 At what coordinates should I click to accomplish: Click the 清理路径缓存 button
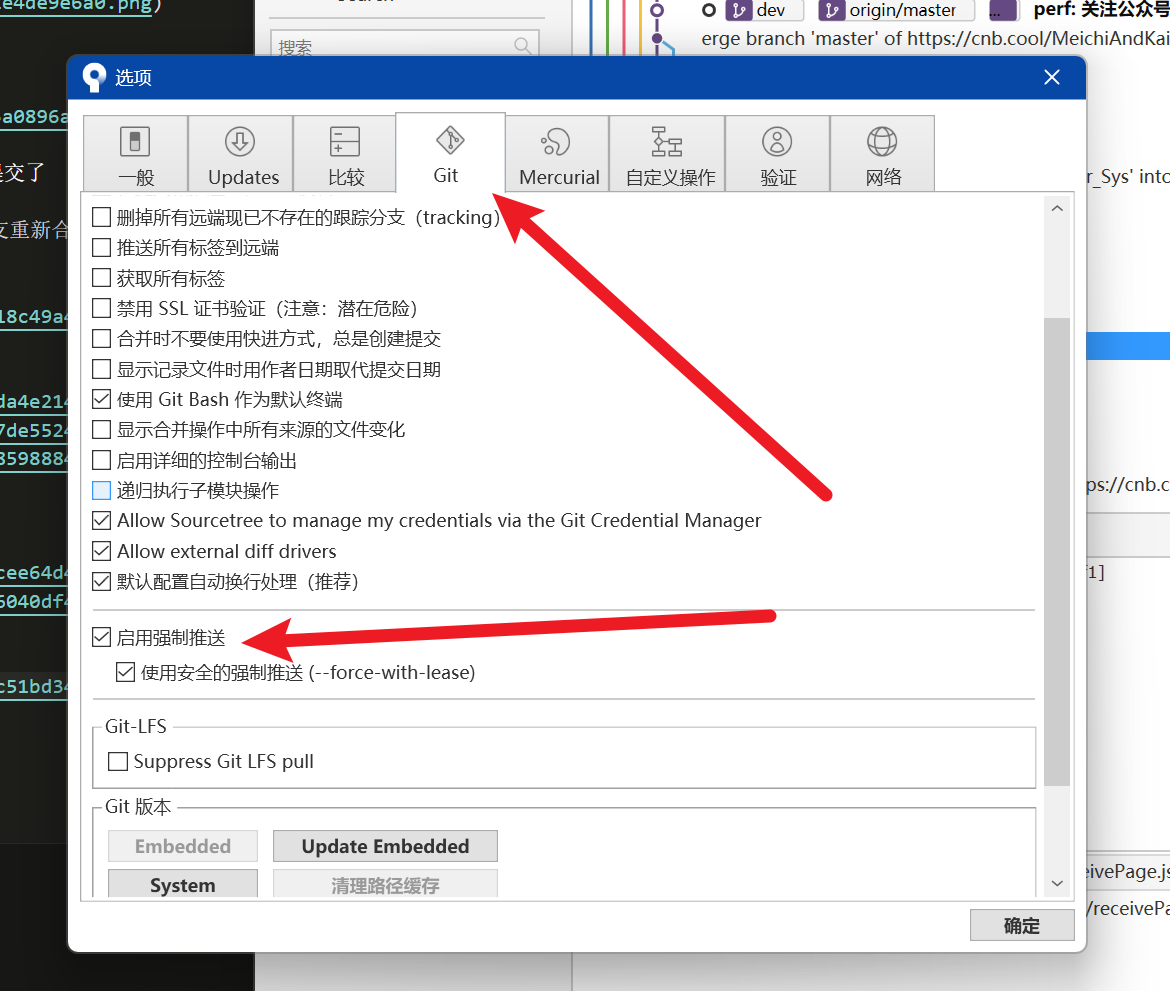click(x=385, y=884)
